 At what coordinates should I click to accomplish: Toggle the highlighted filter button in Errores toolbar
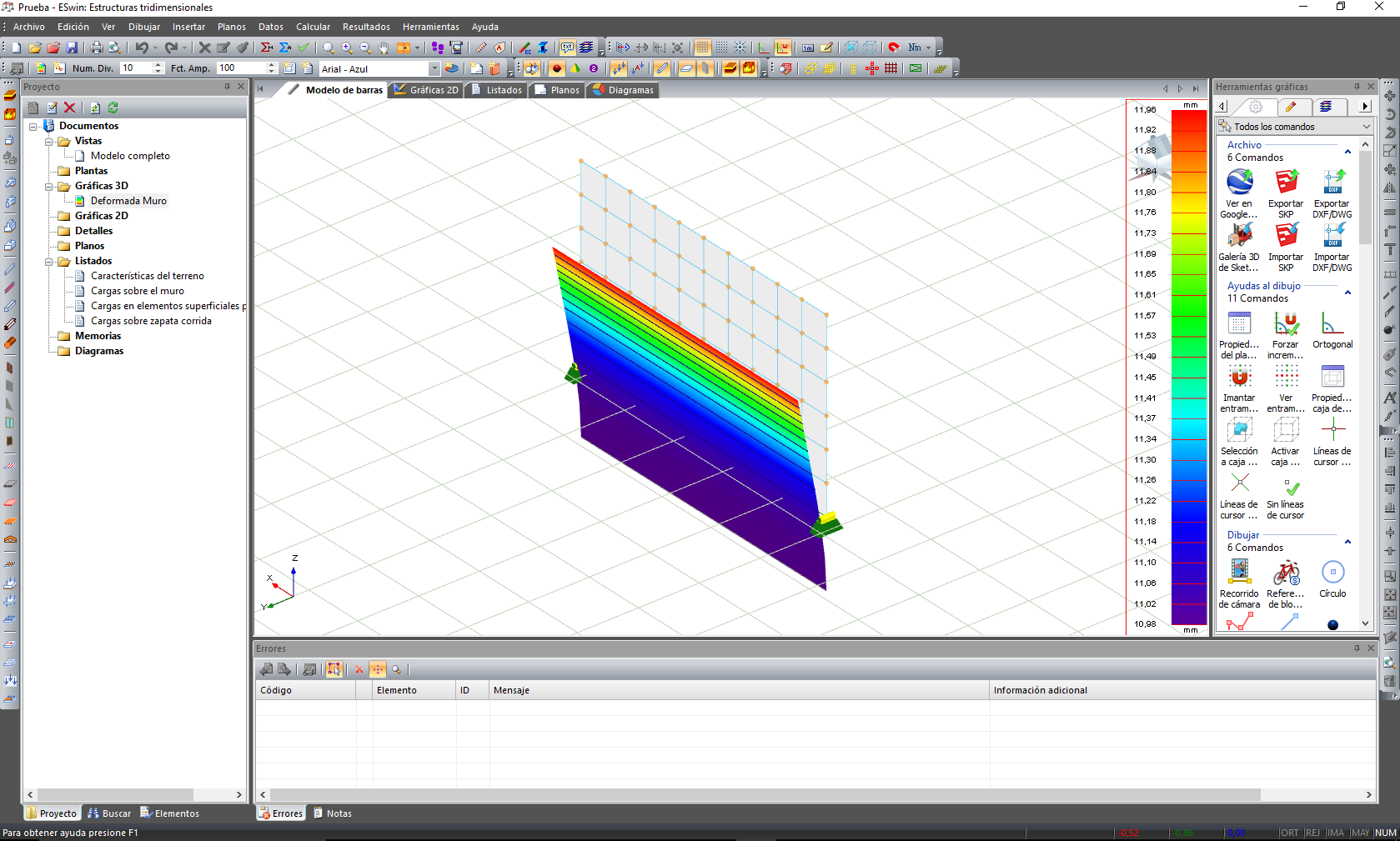[x=334, y=669]
